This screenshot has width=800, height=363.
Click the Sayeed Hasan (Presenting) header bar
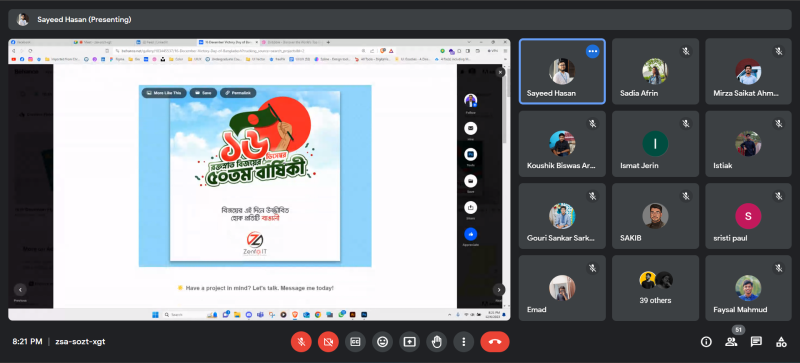(x=399, y=19)
